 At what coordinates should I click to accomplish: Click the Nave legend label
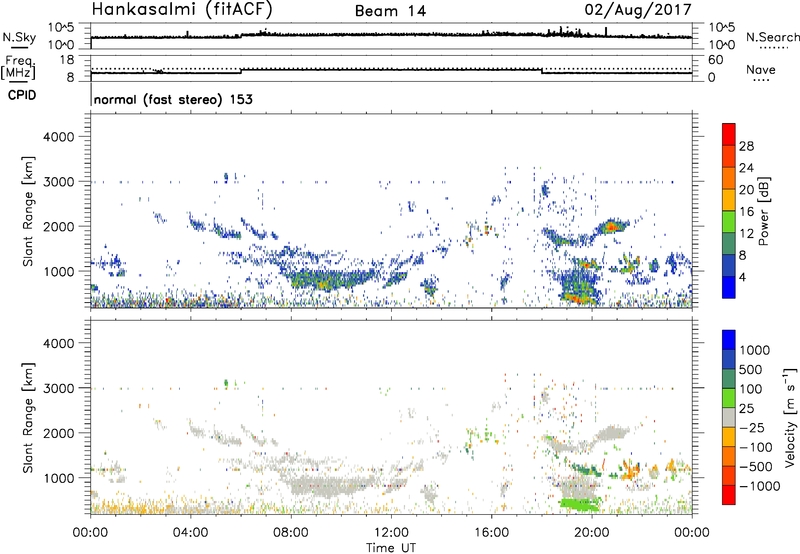(x=761, y=70)
